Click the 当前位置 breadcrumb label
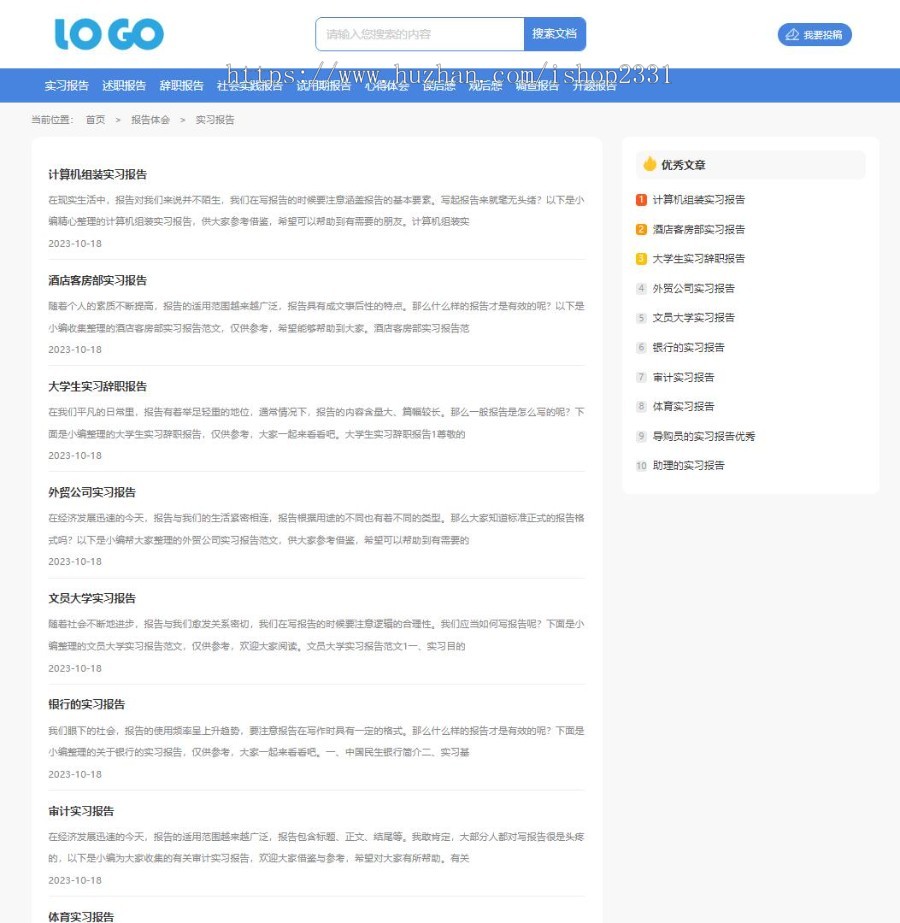This screenshot has height=923, width=900. point(52,120)
